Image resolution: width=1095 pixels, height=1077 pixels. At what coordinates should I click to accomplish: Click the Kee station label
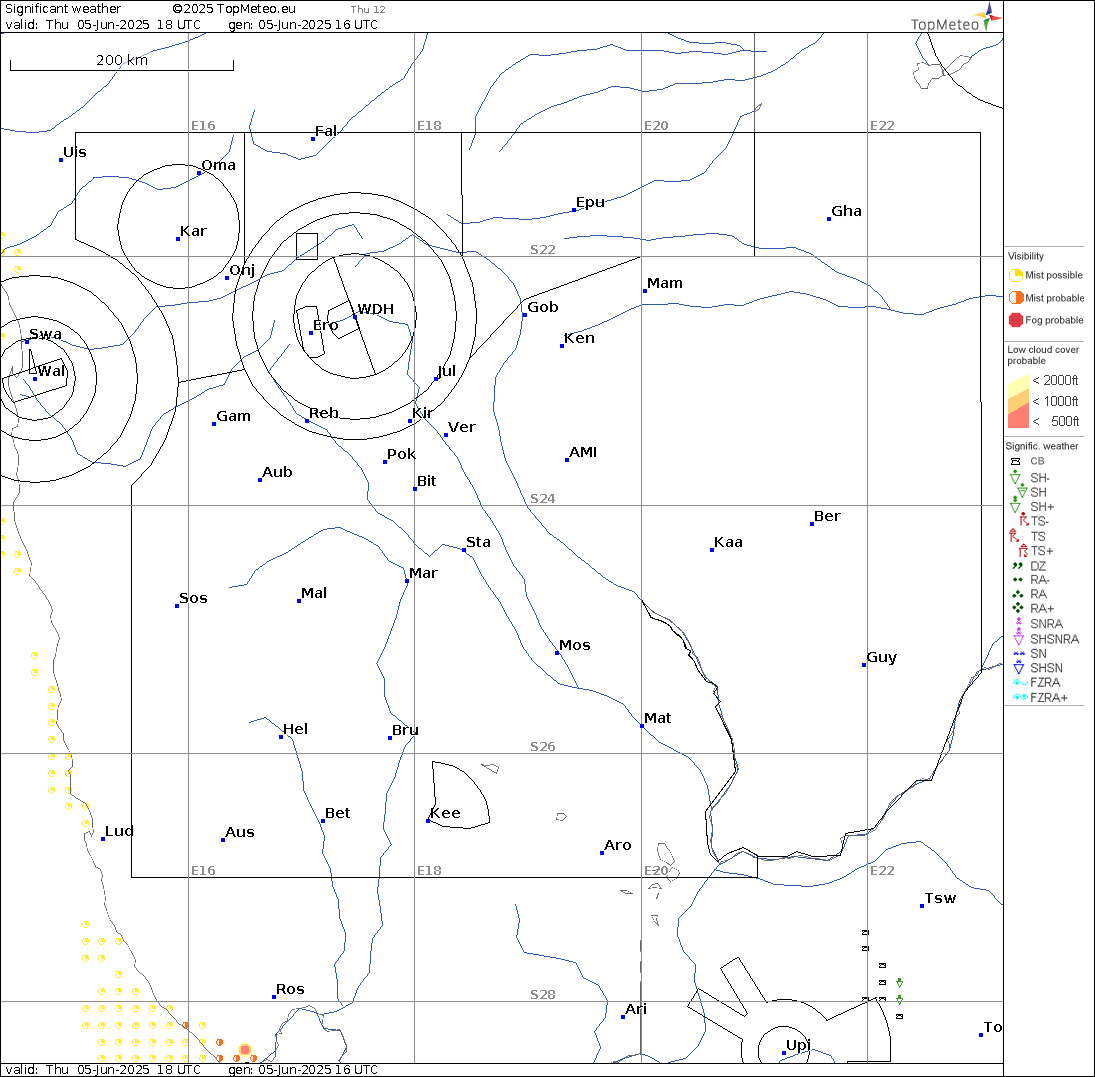click(x=446, y=813)
